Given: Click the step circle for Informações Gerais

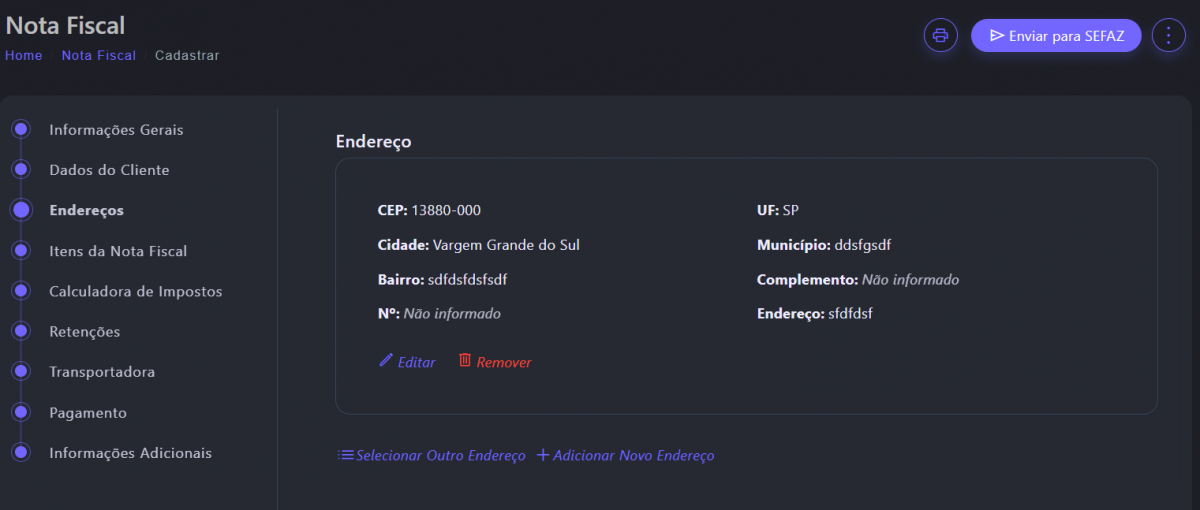Looking at the screenshot, I should coord(21,129).
